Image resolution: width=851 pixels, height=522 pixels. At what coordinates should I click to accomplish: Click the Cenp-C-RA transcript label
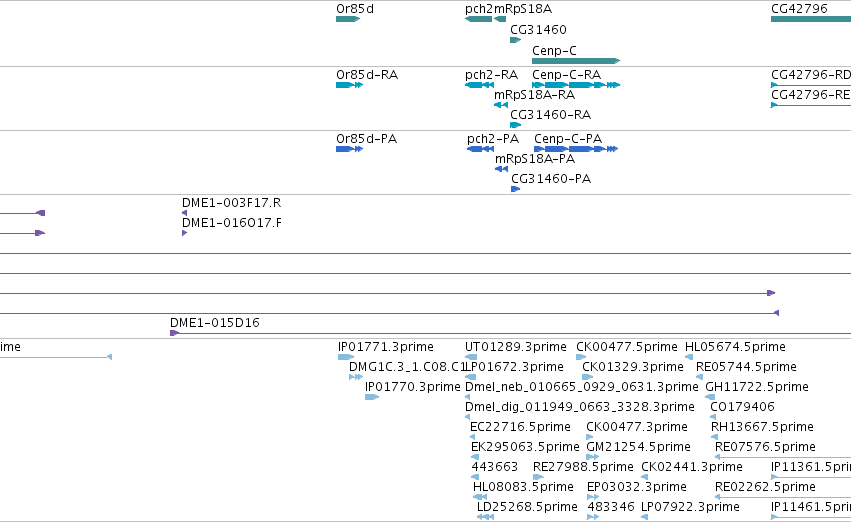pyautogui.click(x=566, y=74)
